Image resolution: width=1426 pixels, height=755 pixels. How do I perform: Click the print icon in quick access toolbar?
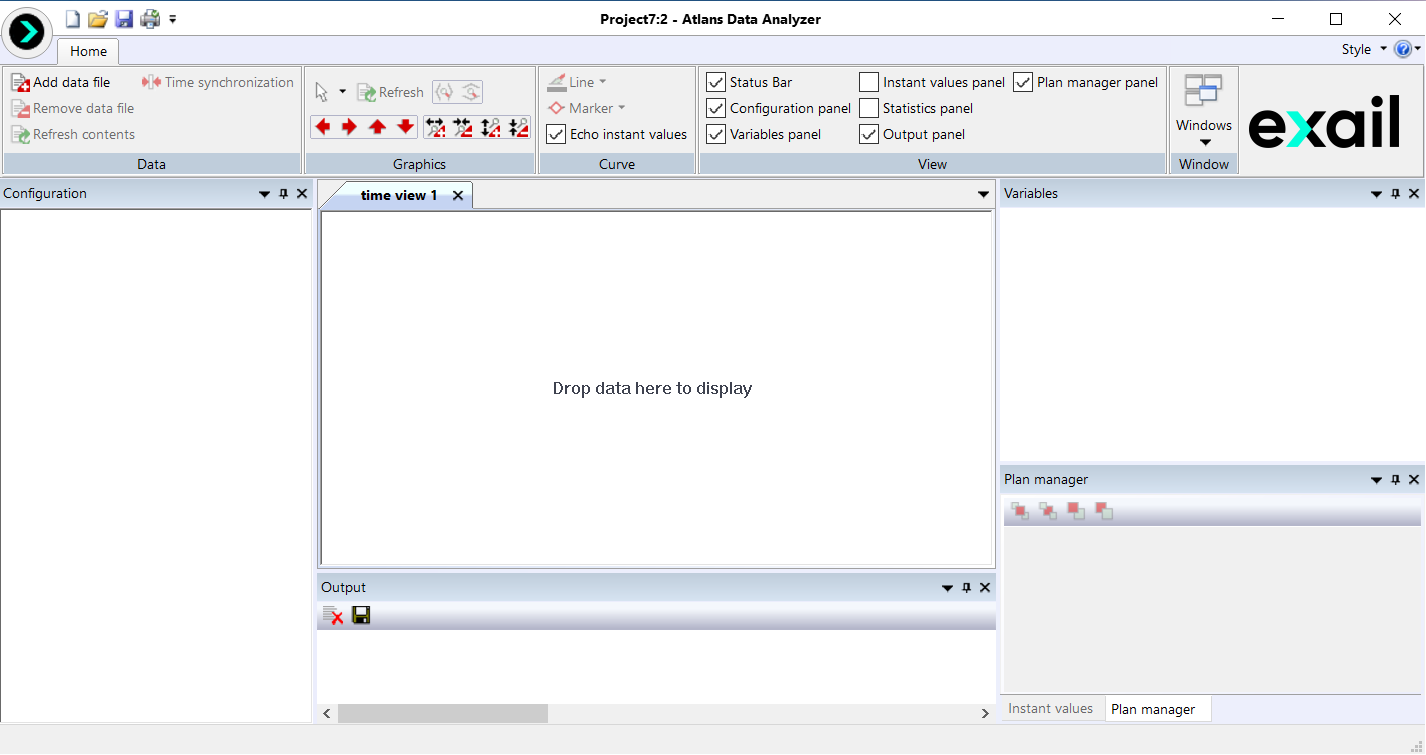point(150,19)
